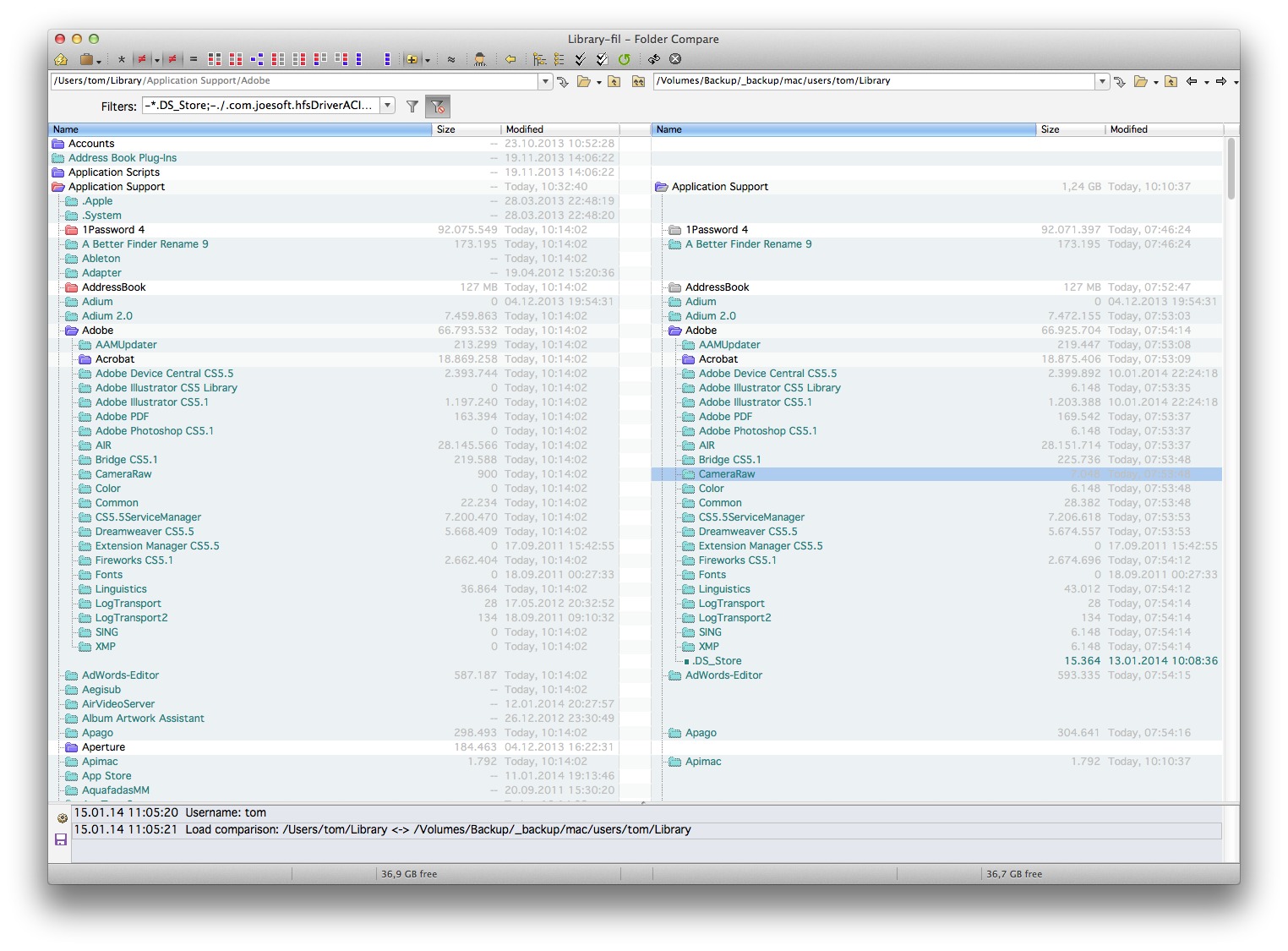This screenshot has height=951, width=1288.
Task: Open right folder path history dropdown
Action: (x=1102, y=82)
